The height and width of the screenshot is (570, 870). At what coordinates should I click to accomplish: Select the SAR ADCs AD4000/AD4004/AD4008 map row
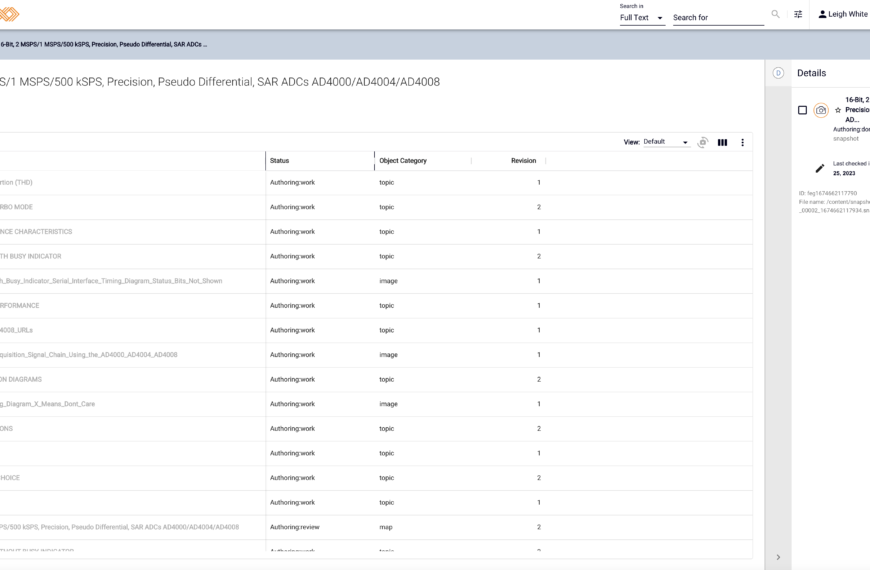point(376,527)
